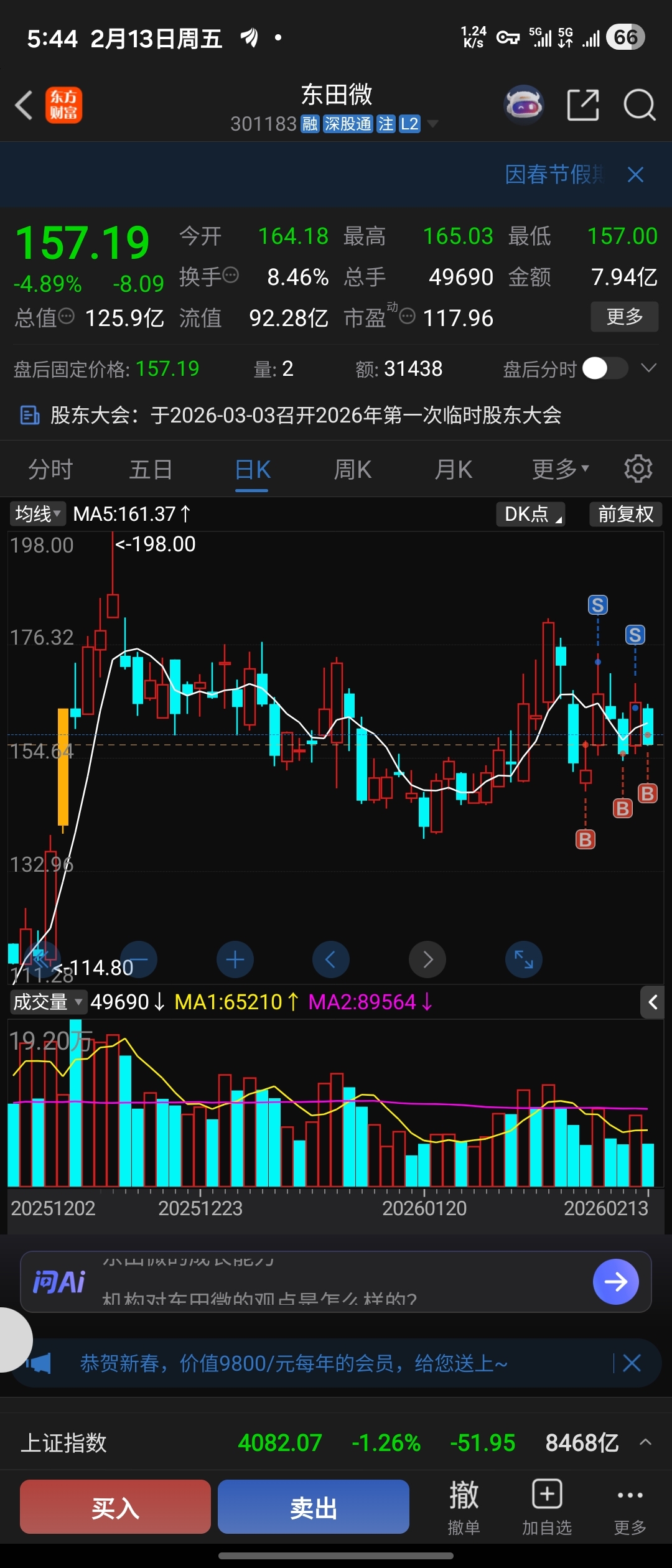672x1568 pixels.
Task: Tap 换手 info icon
Action: 230,274
